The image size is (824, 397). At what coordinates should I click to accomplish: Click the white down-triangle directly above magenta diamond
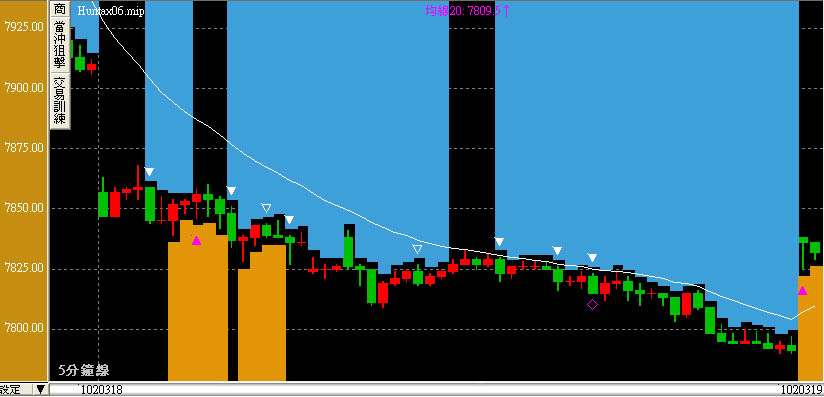pyautogui.click(x=592, y=258)
